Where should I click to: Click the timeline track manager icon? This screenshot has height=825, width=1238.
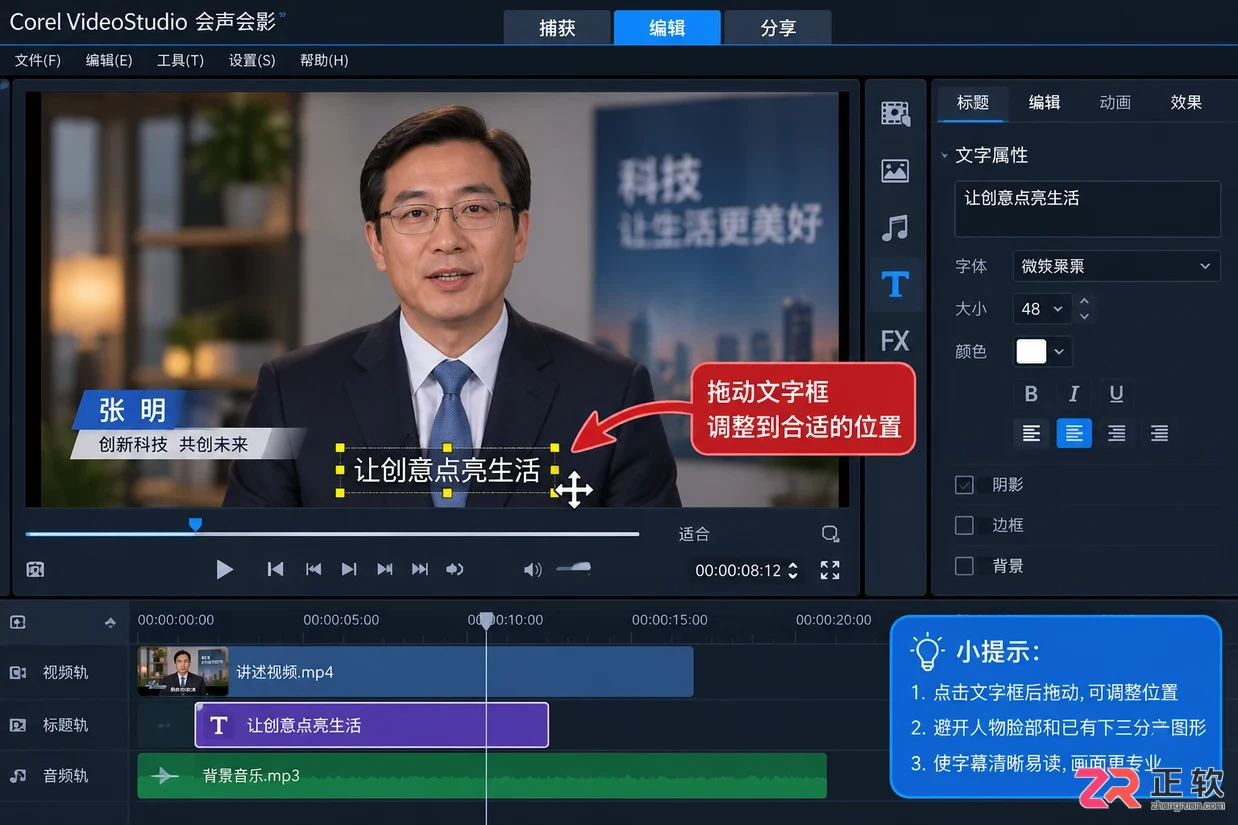pos(17,621)
